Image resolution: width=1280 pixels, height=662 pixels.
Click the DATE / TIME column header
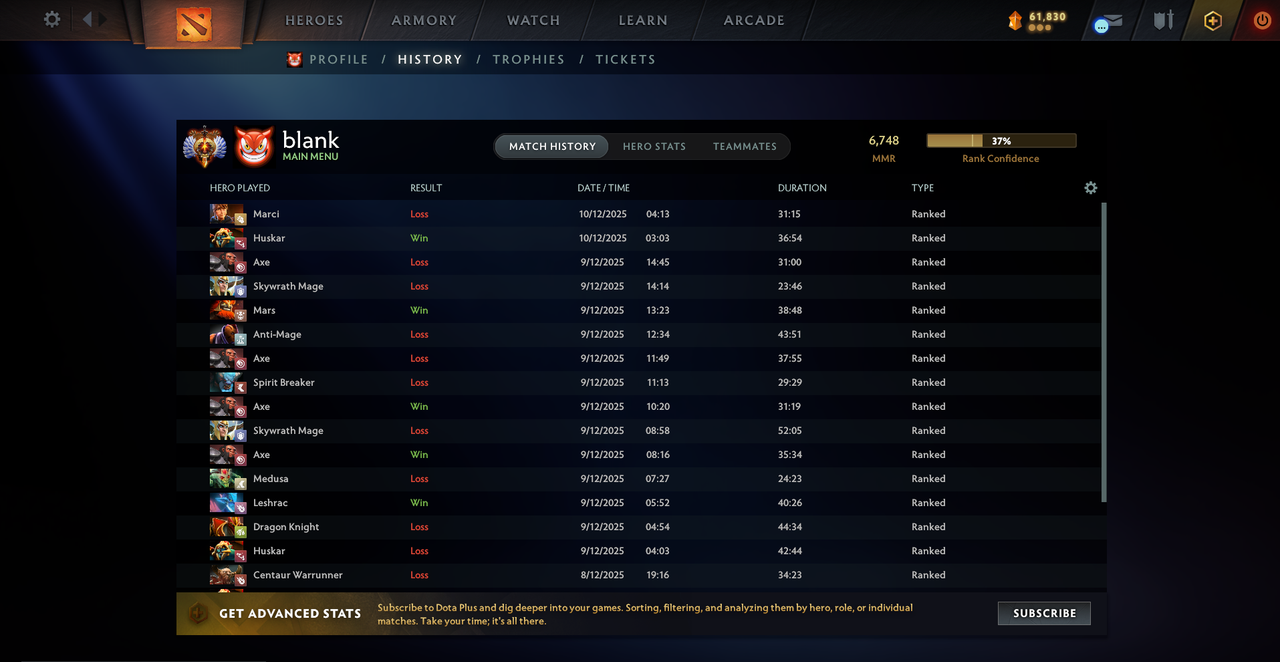(x=603, y=188)
